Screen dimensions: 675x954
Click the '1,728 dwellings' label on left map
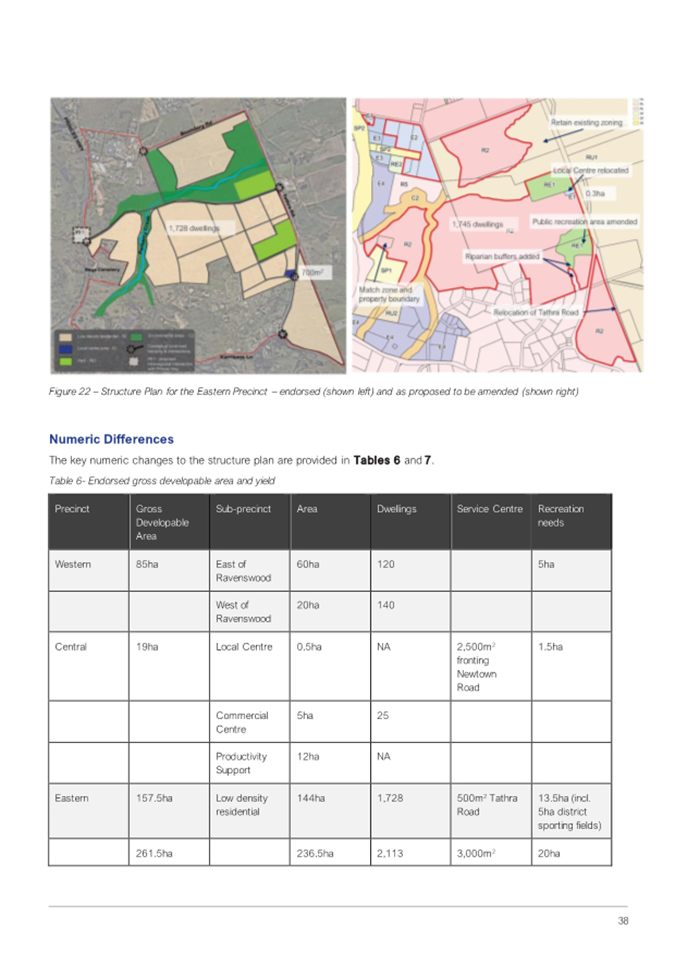coord(193,228)
